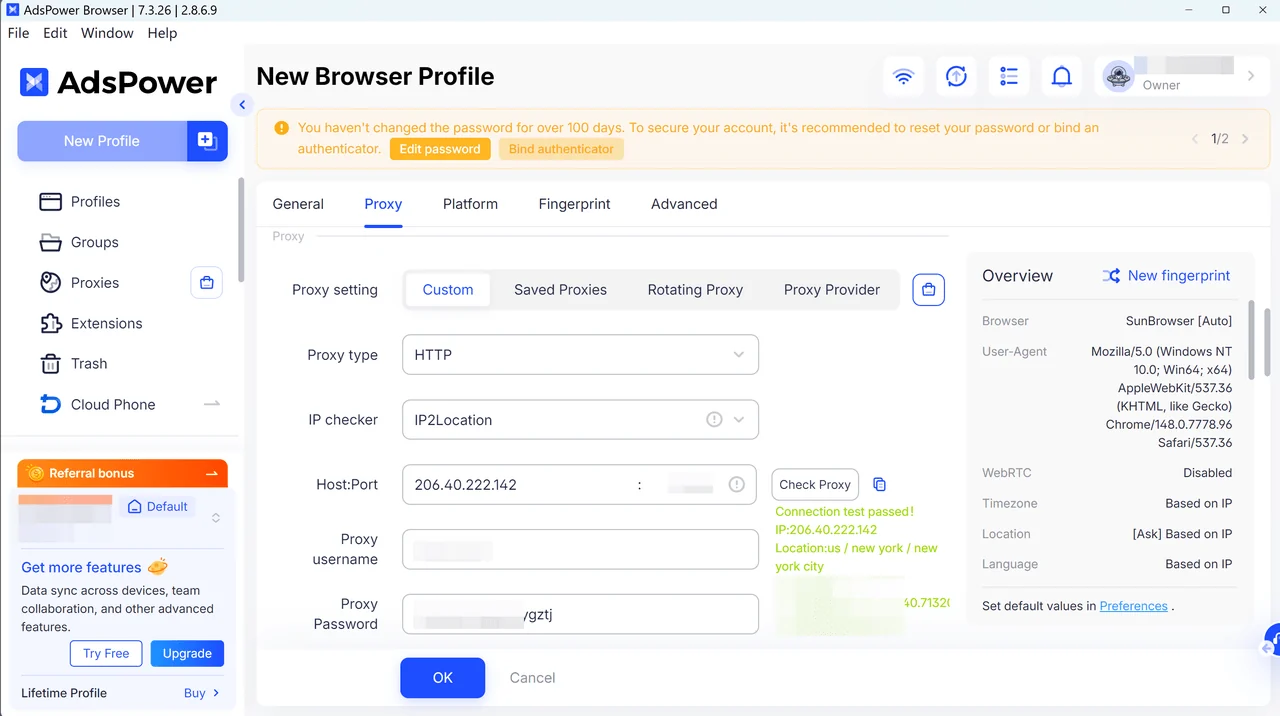Screen dimensions: 1280x716
Task: Expand Lifetime Profile Buy chevron
Action: coord(216,693)
